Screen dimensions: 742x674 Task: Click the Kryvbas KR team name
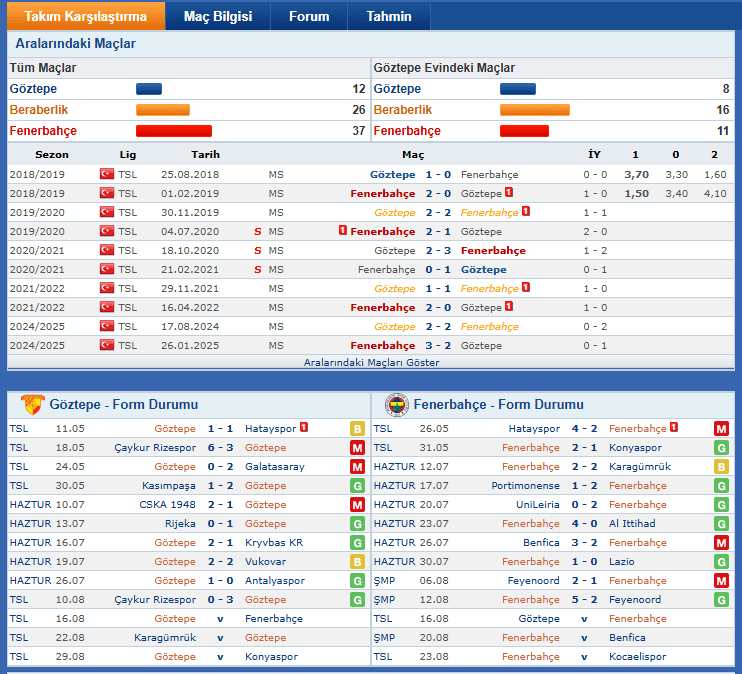pyautogui.click(x=274, y=542)
